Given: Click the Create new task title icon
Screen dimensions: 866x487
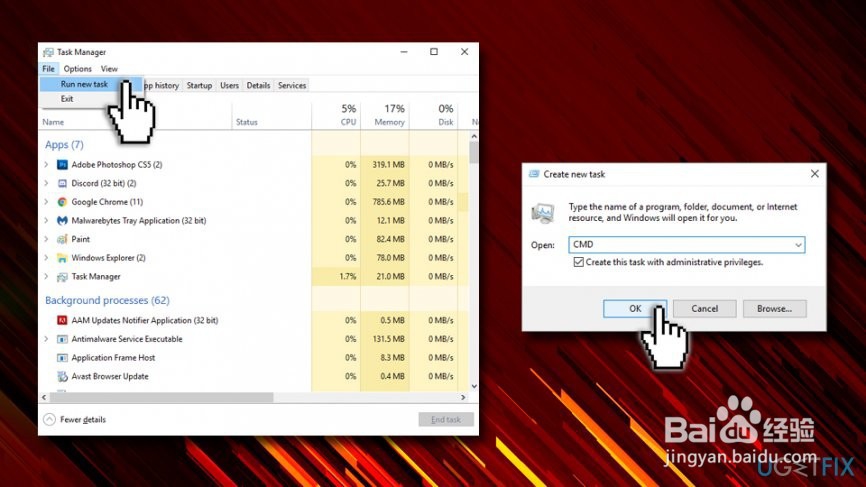Looking at the screenshot, I should pyautogui.click(x=534, y=174).
